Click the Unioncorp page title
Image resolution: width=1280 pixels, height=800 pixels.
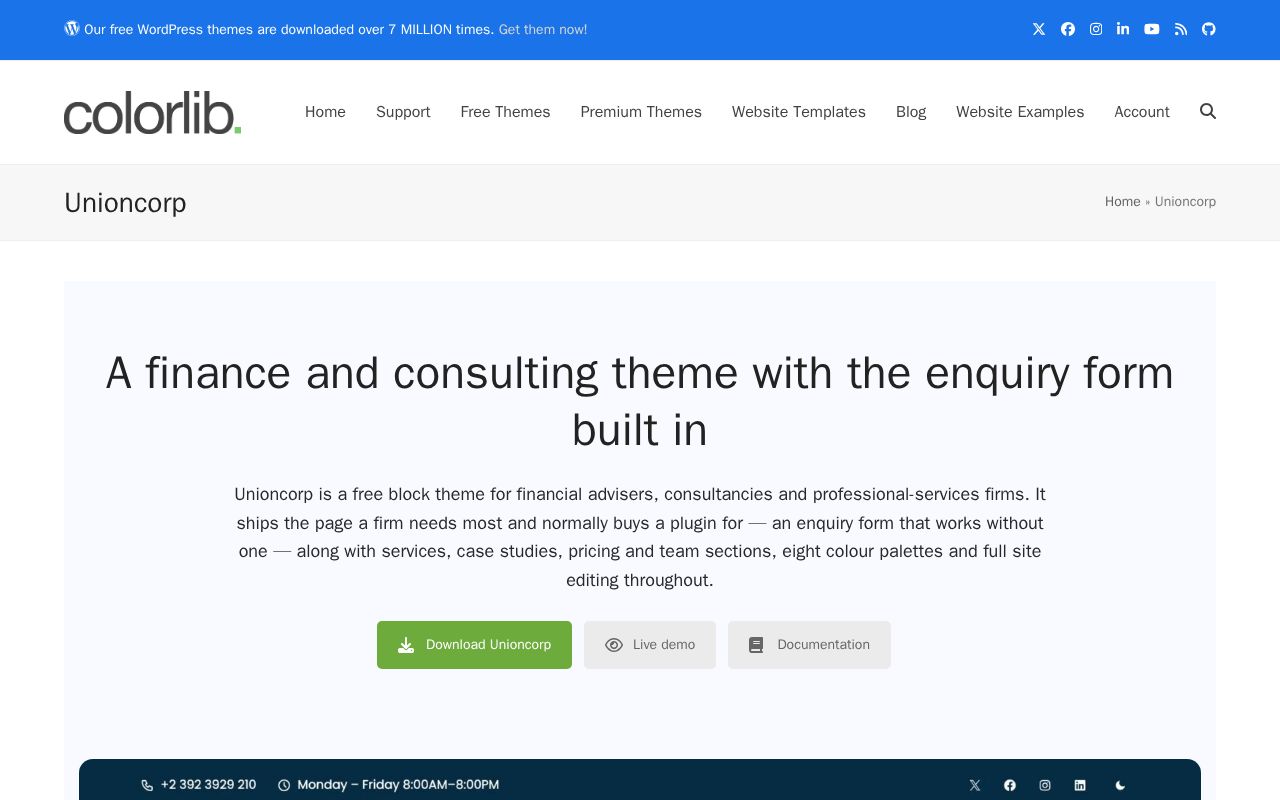click(x=125, y=202)
